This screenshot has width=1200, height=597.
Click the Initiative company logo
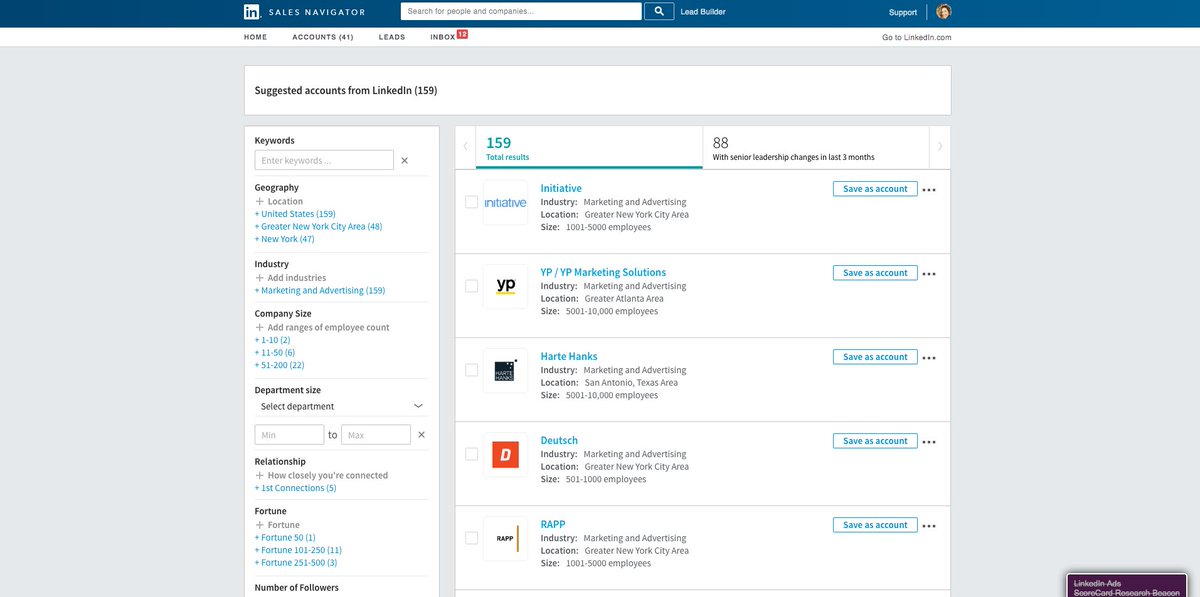(x=505, y=202)
